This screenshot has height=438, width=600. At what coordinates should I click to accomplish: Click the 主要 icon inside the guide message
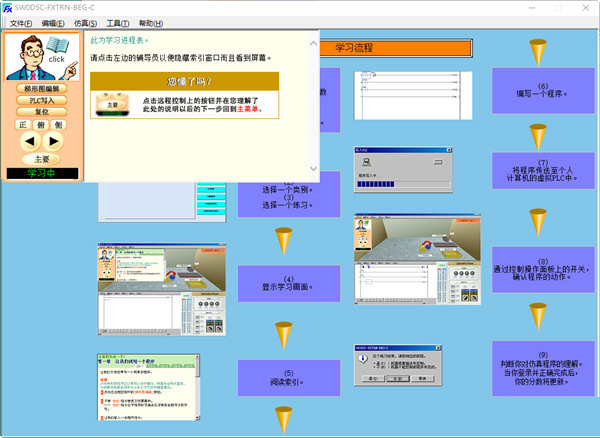point(112,104)
